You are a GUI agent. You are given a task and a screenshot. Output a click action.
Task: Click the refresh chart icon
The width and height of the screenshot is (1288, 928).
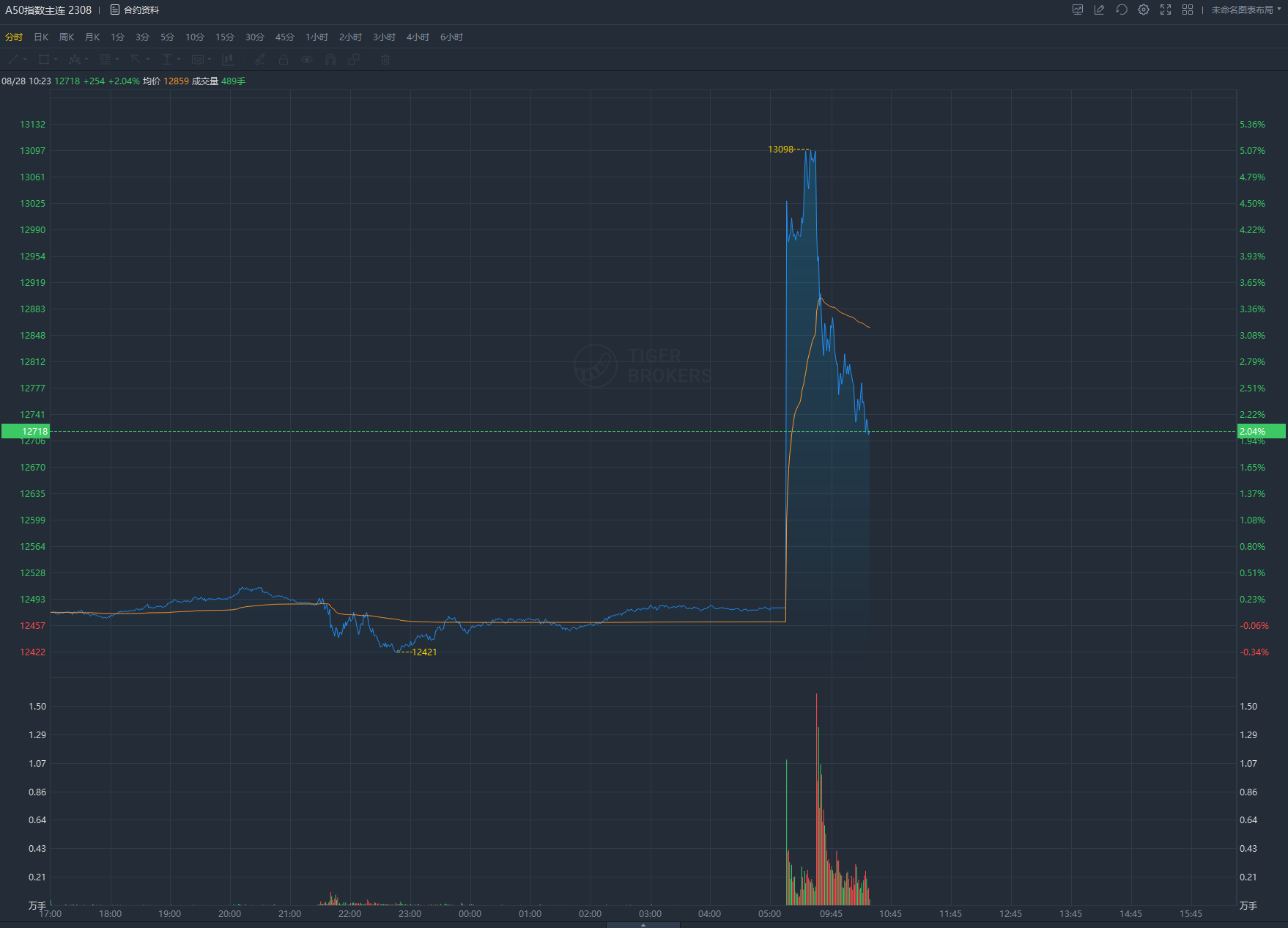click(1121, 10)
